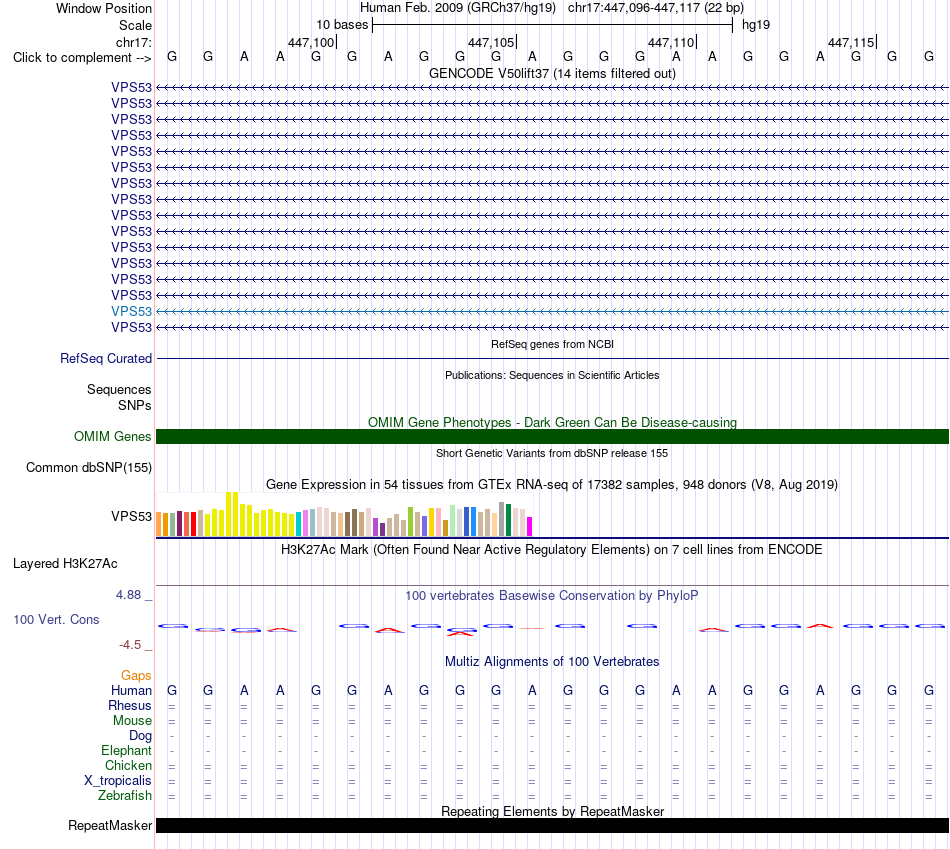Click the "OMIM Genes" label
Screen dimensions: 950x849
112,436
